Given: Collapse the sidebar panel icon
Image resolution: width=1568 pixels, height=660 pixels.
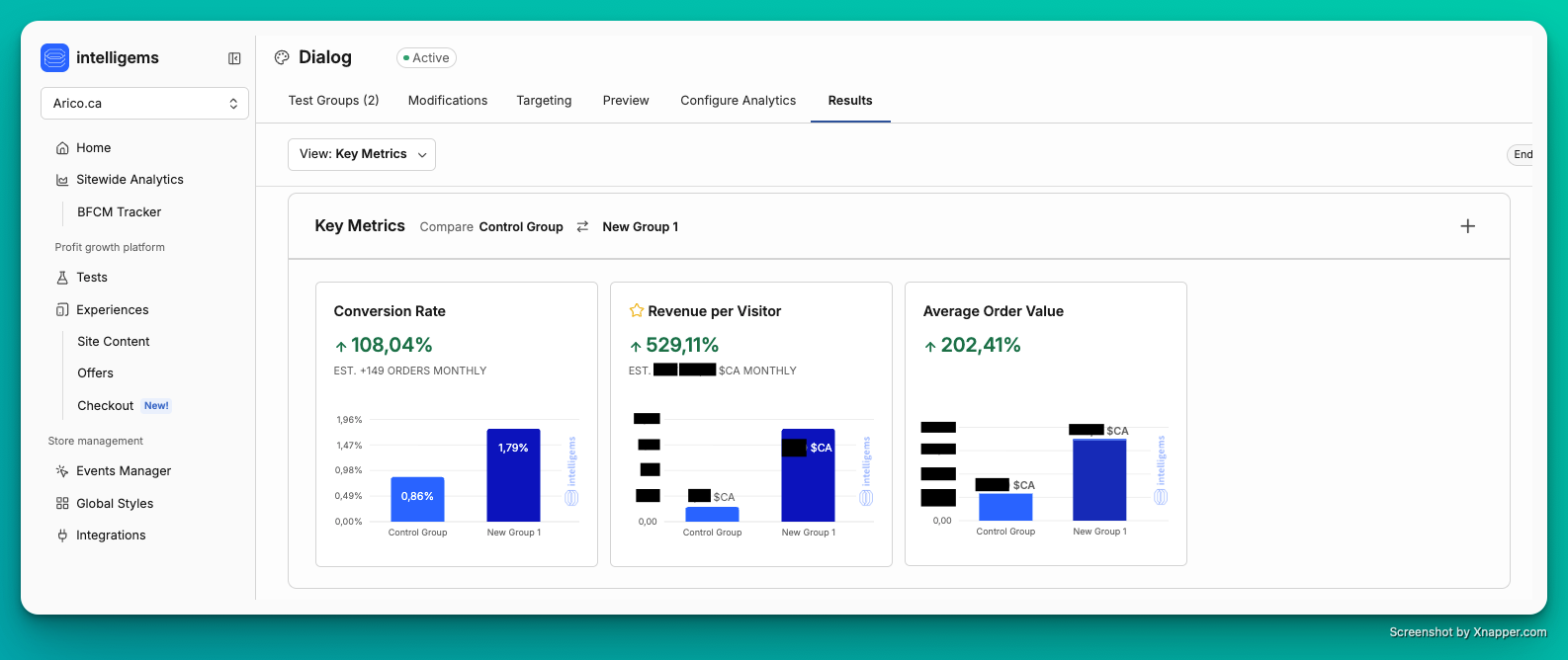Looking at the screenshot, I should (234, 58).
